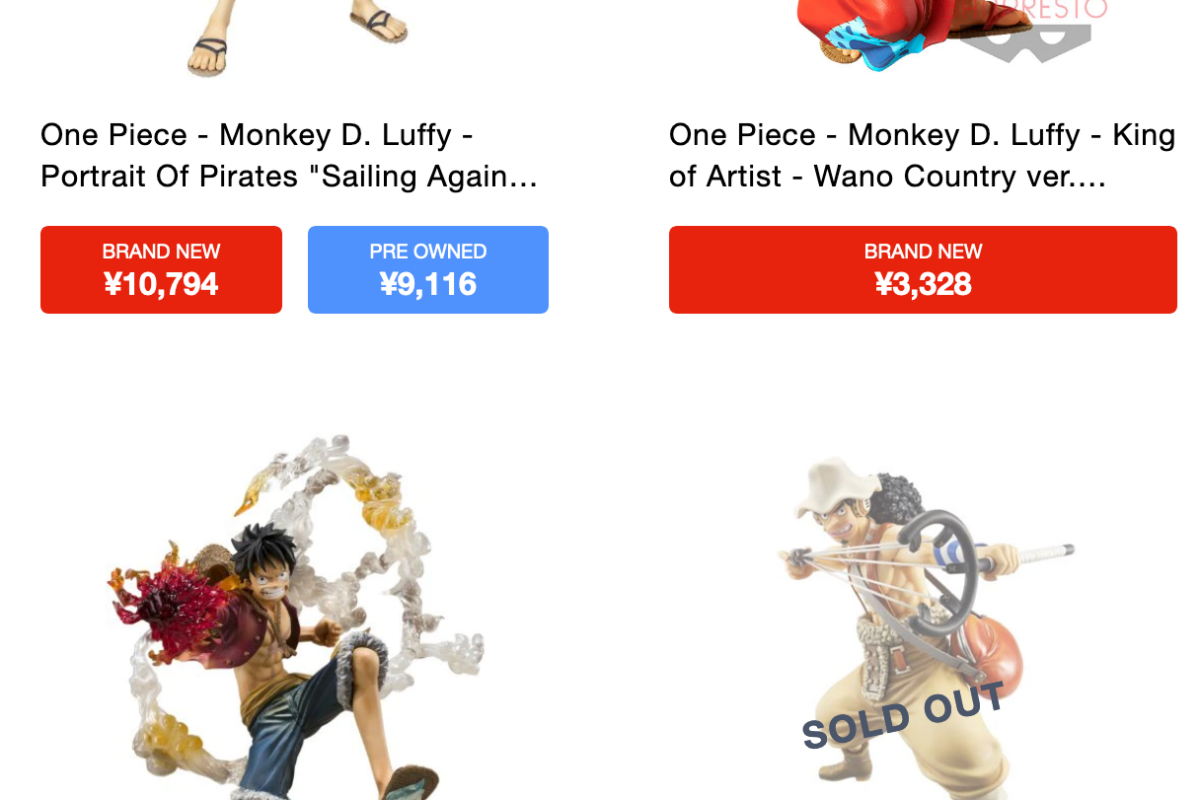Viewport: 1200px width, 800px height.
Task: Click the ¥3,328 price text
Action: (x=923, y=285)
